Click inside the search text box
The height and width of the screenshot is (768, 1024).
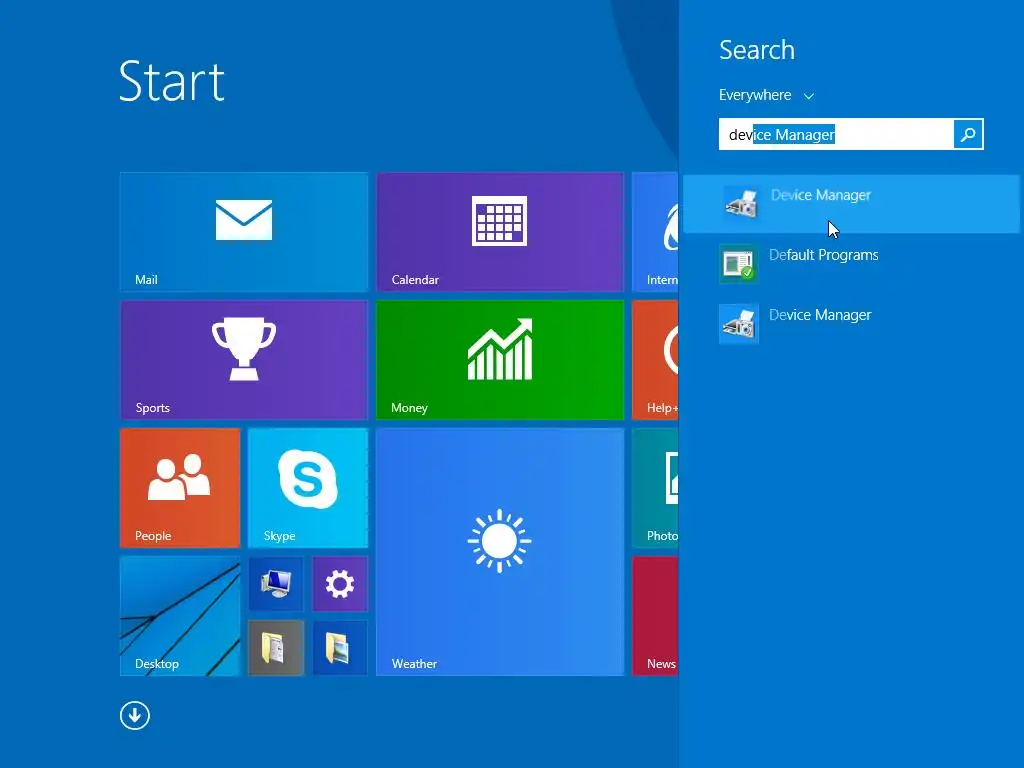[836, 134]
